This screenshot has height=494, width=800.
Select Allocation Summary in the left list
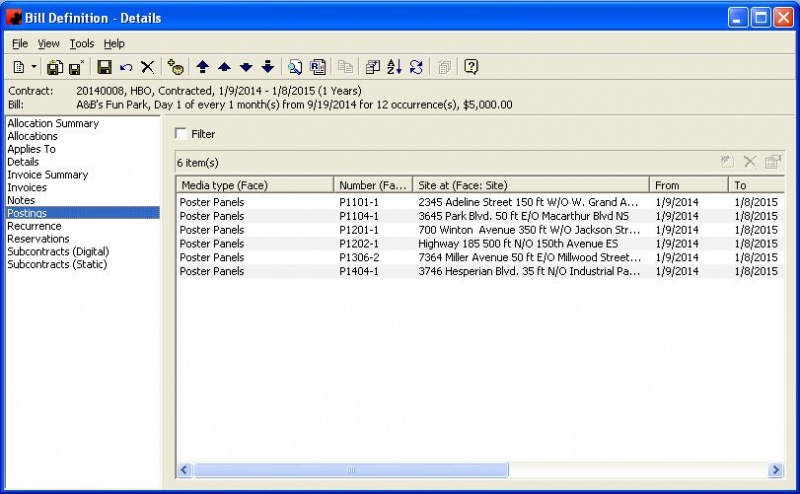[x=53, y=124]
